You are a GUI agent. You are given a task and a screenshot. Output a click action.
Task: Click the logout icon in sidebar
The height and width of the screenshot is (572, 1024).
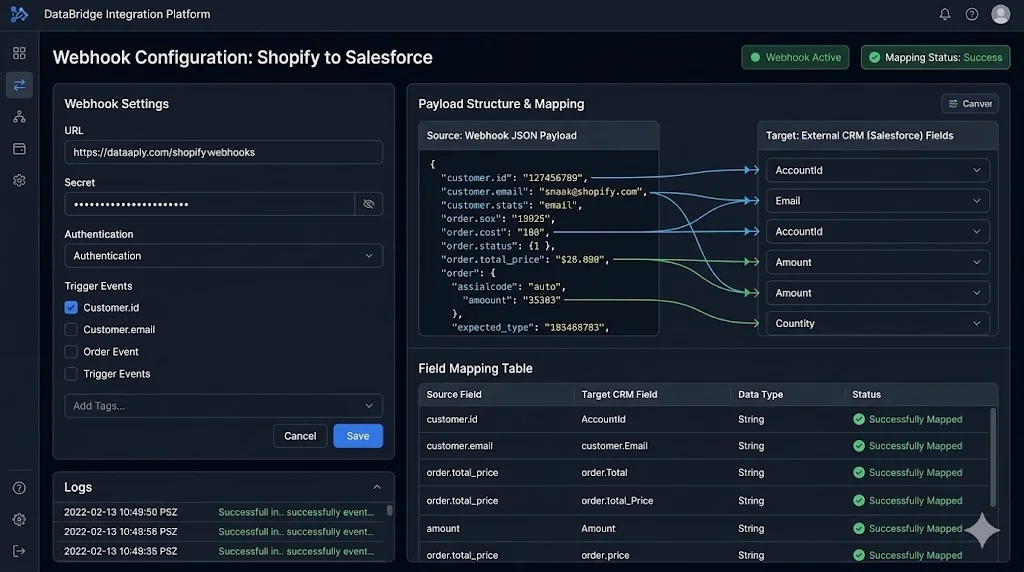20,551
